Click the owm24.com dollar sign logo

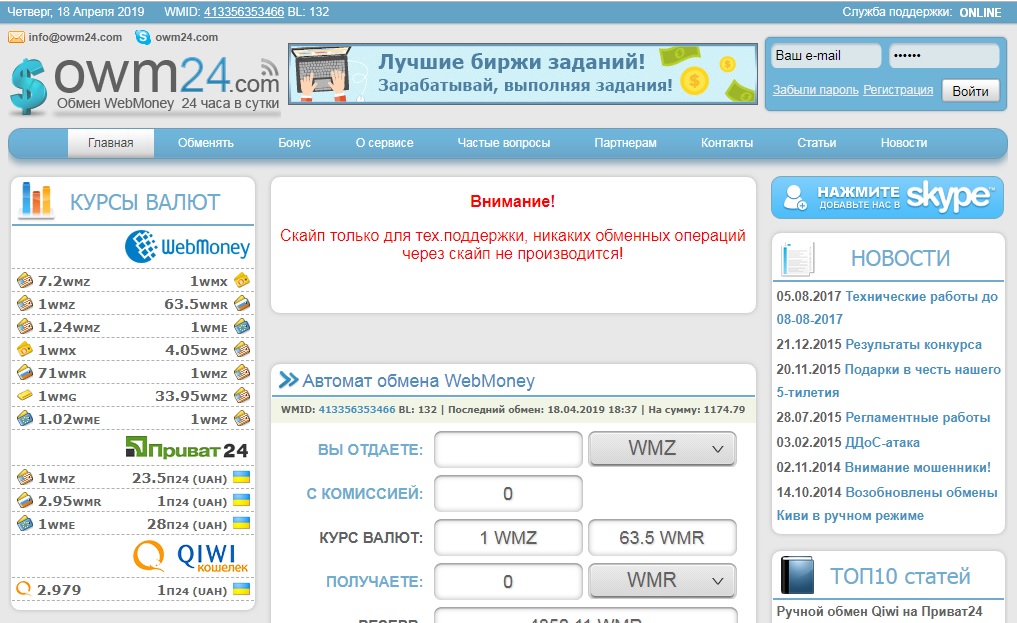pyautogui.click(x=30, y=84)
